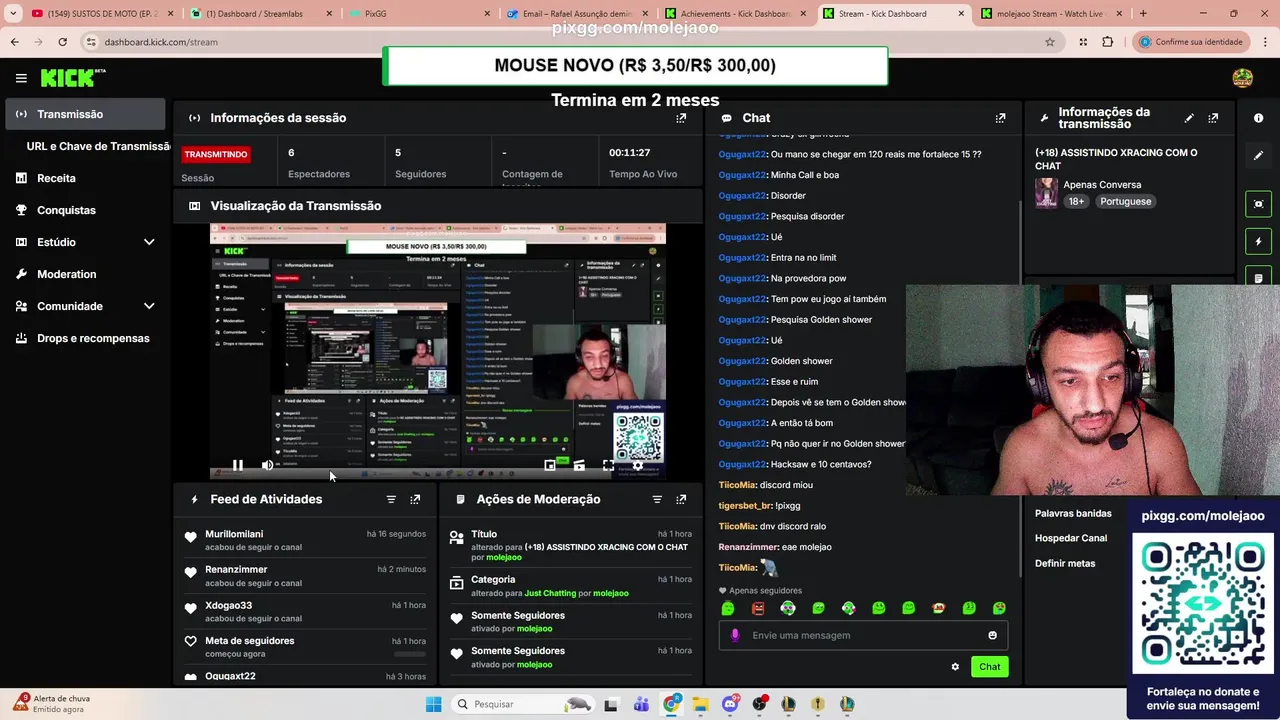Open Just Chatting category link
1280x720 pixels.
tap(550, 593)
